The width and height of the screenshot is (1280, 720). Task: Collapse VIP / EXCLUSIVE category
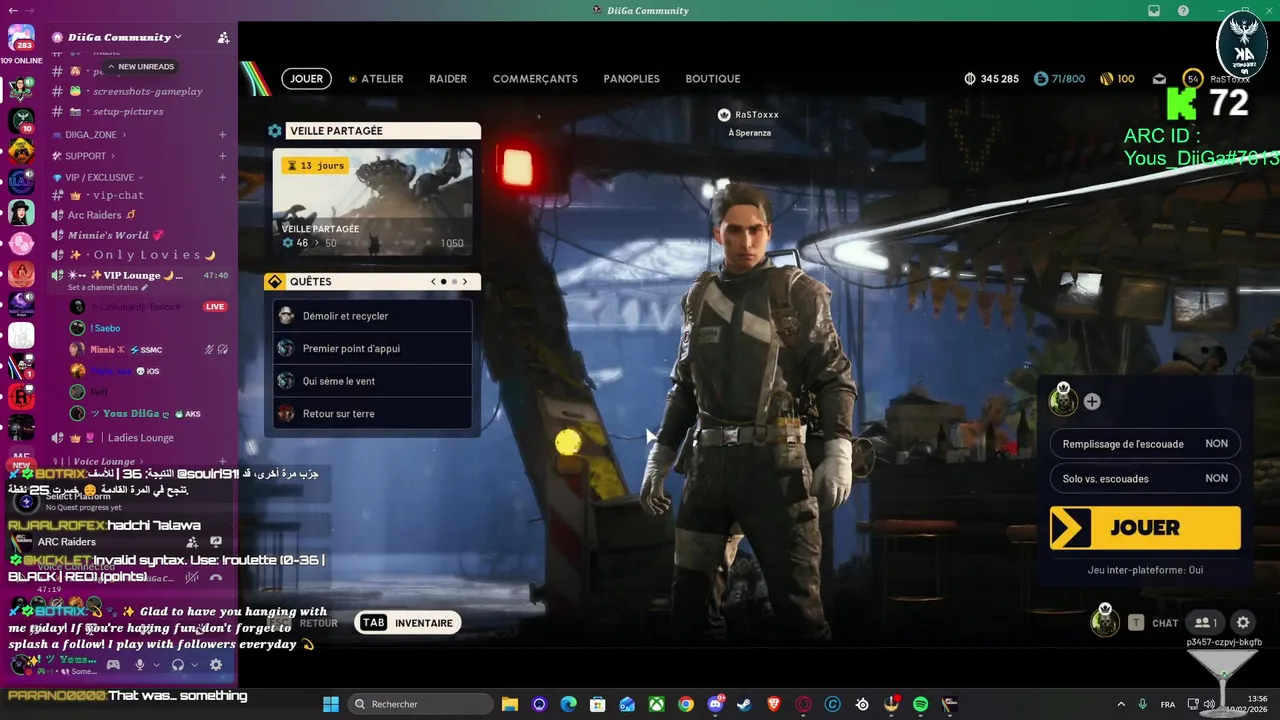(98, 177)
